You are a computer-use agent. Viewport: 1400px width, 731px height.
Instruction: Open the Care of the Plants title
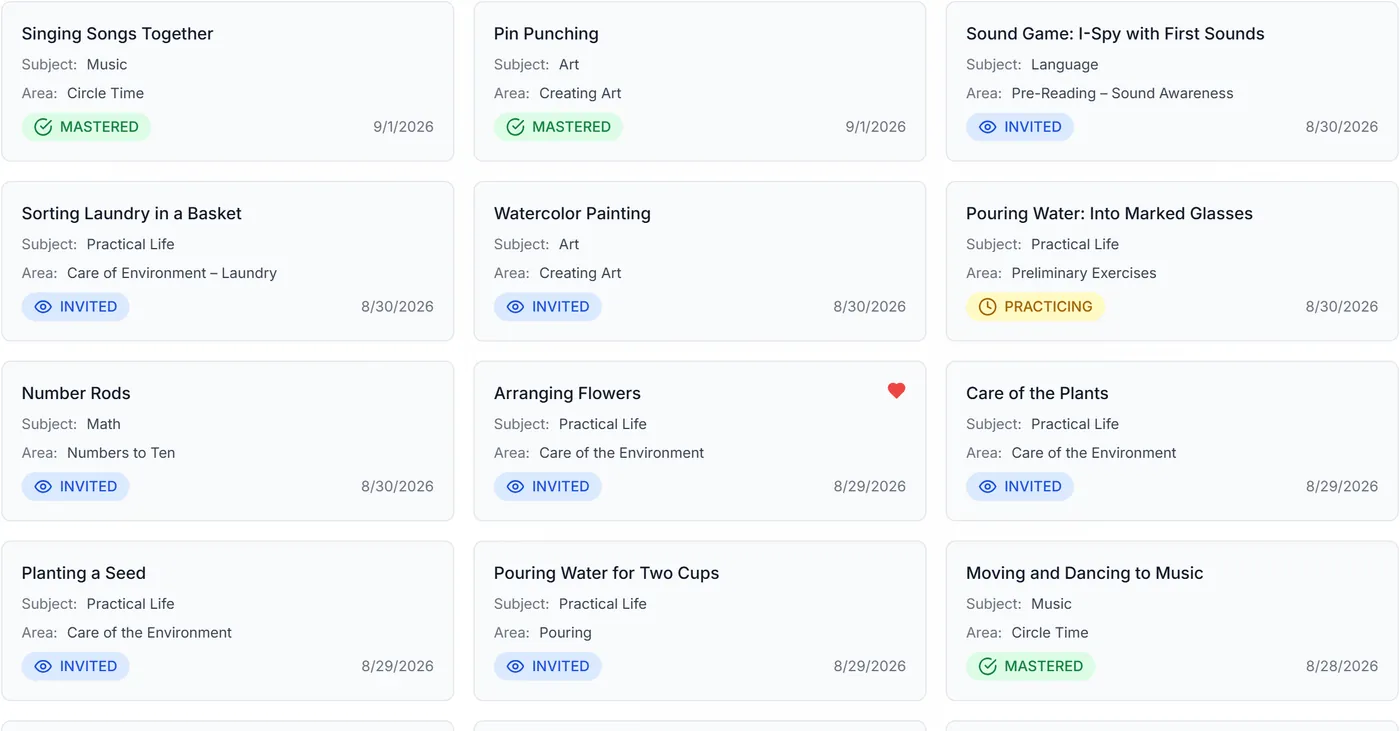point(1037,394)
